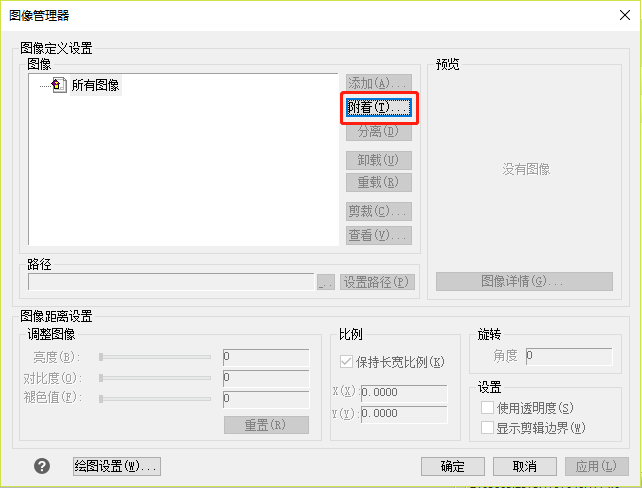Click the 取消 button
The image size is (642, 488).
coord(524,466)
